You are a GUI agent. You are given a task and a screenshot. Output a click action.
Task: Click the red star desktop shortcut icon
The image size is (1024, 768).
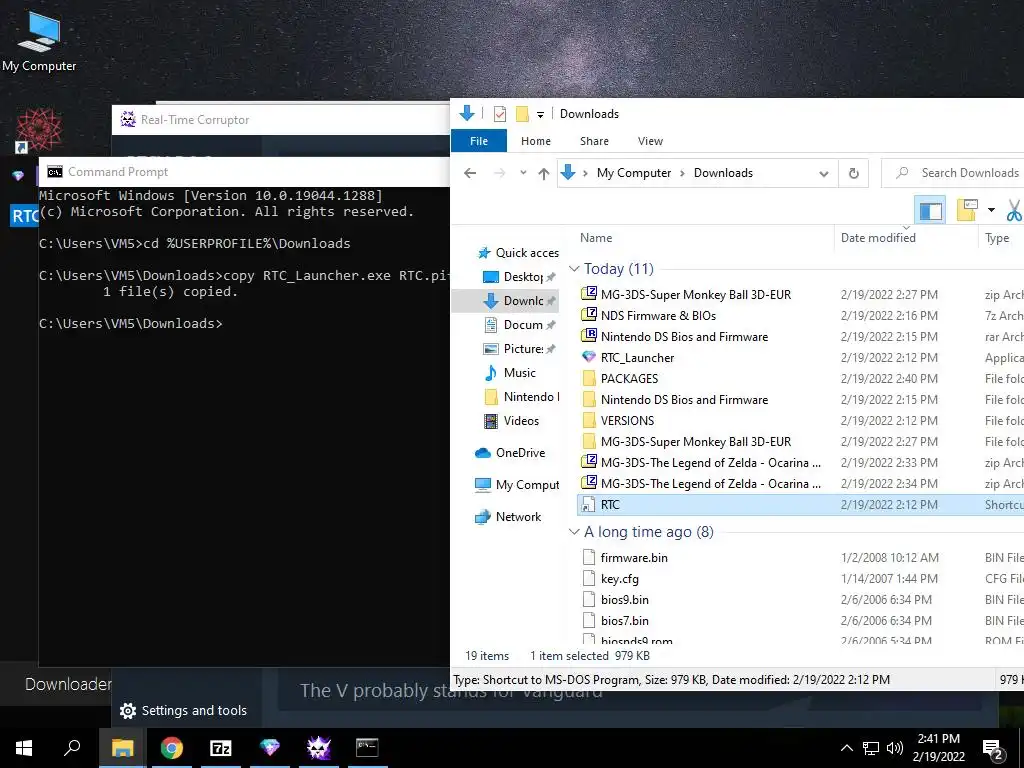click(x=39, y=131)
